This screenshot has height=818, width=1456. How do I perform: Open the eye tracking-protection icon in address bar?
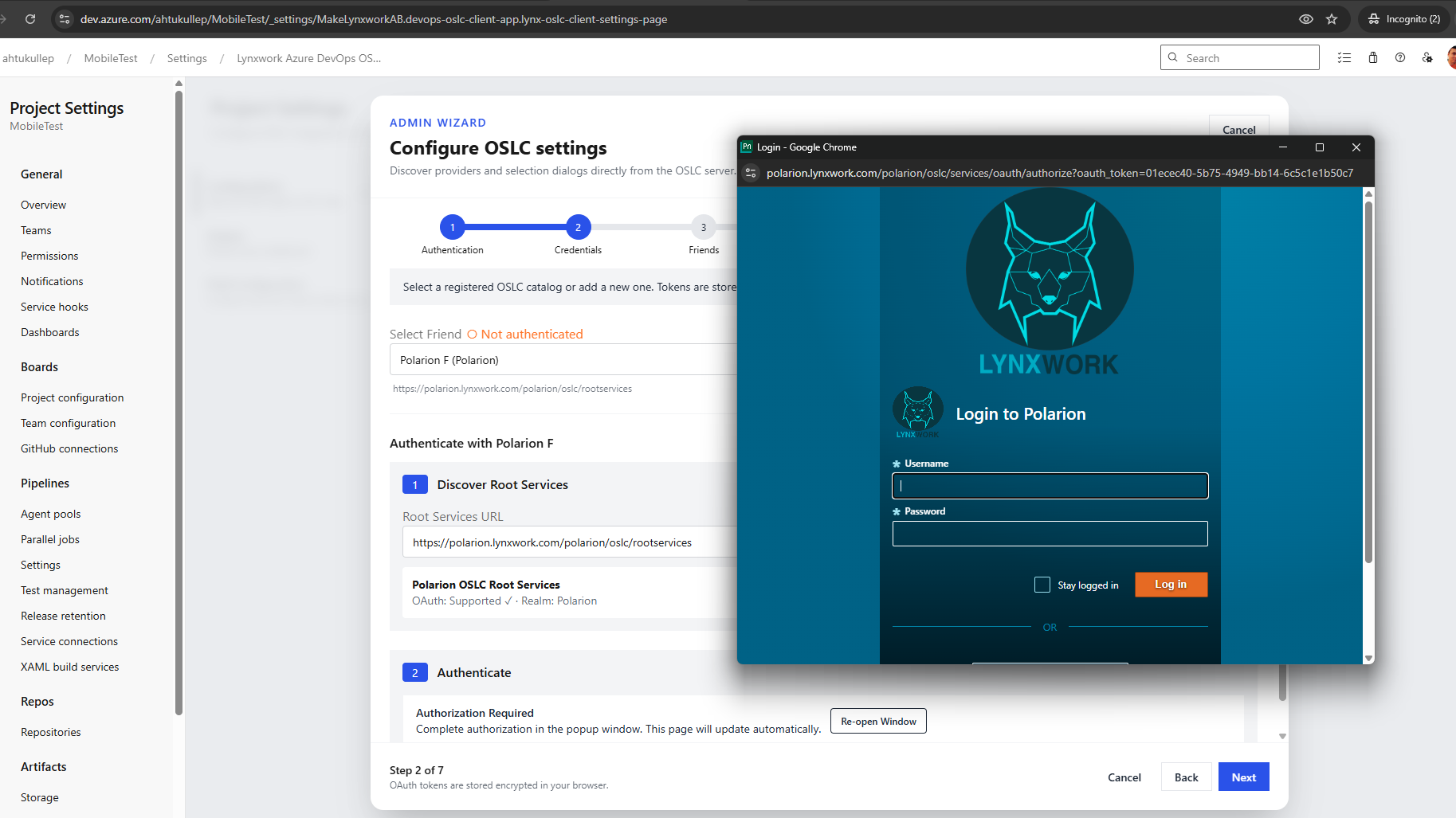[1306, 19]
